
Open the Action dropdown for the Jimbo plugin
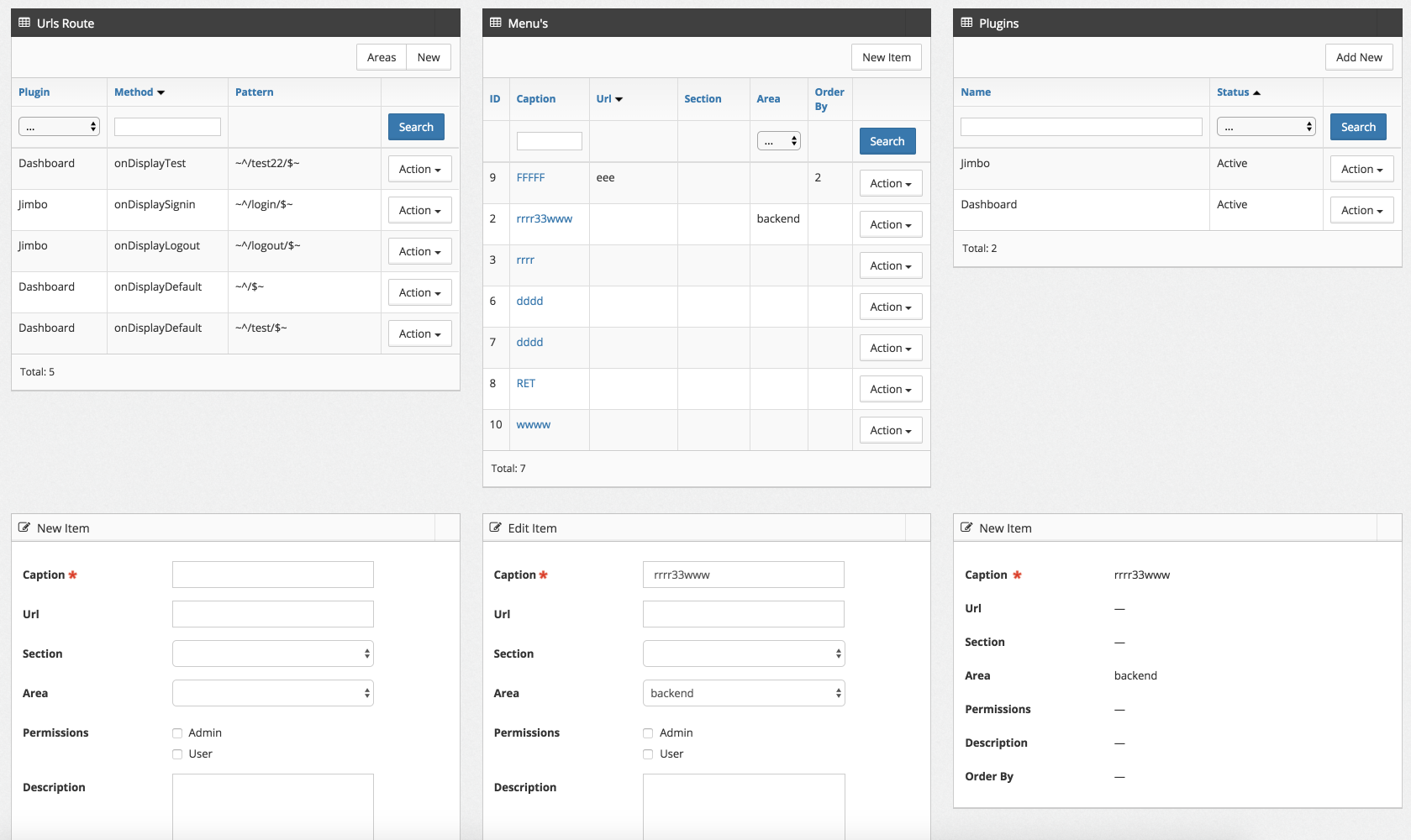click(1361, 168)
